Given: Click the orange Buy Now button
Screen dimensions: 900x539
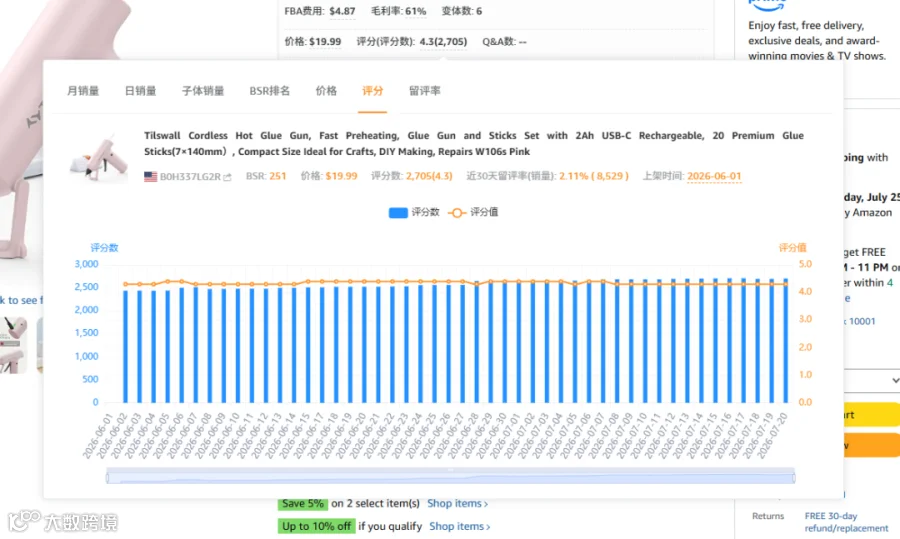Looking at the screenshot, I should tap(871, 445).
